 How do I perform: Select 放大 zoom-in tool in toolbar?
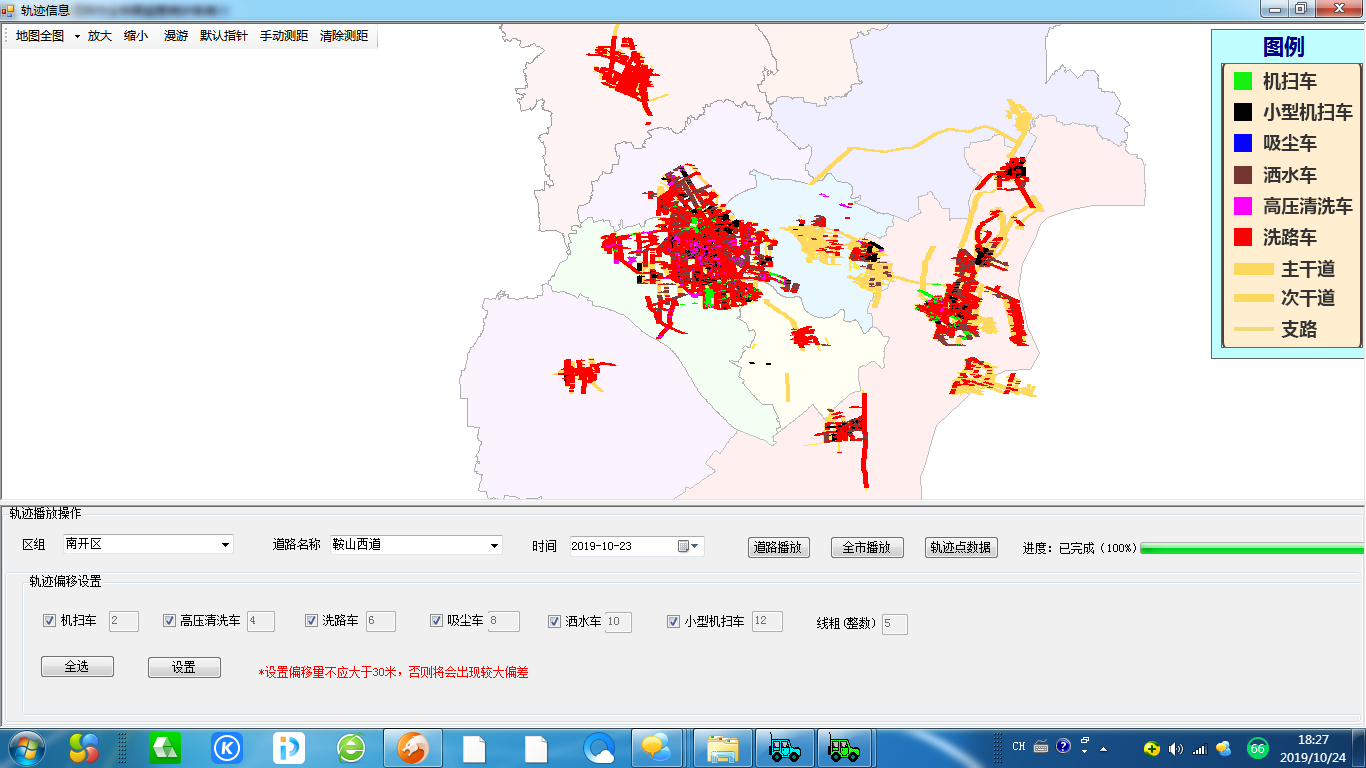coord(100,36)
